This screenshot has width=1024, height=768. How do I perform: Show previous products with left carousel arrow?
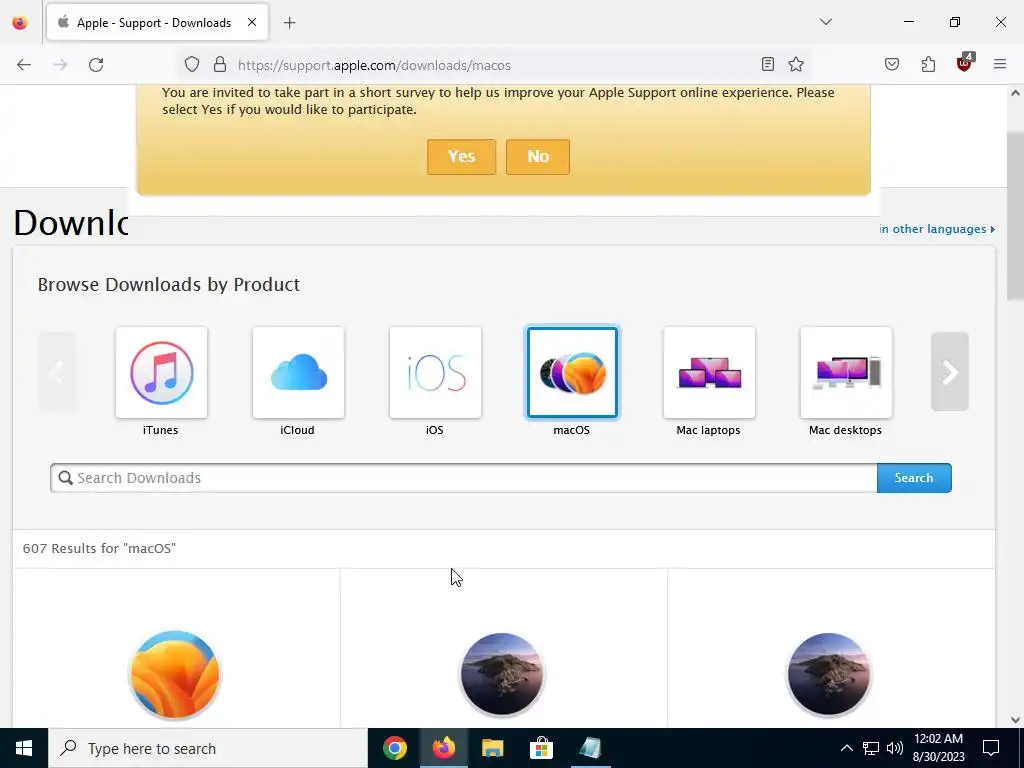click(57, 372)
